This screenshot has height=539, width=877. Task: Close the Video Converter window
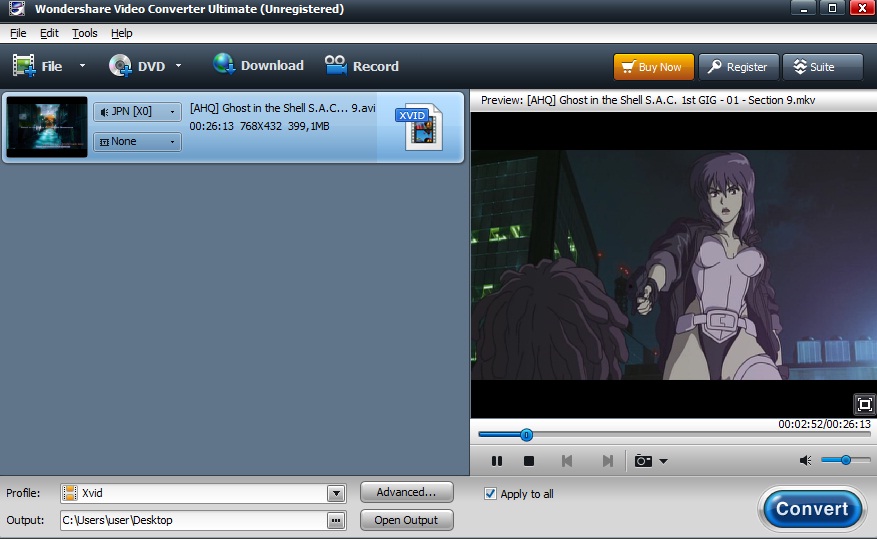coord(862,8)
